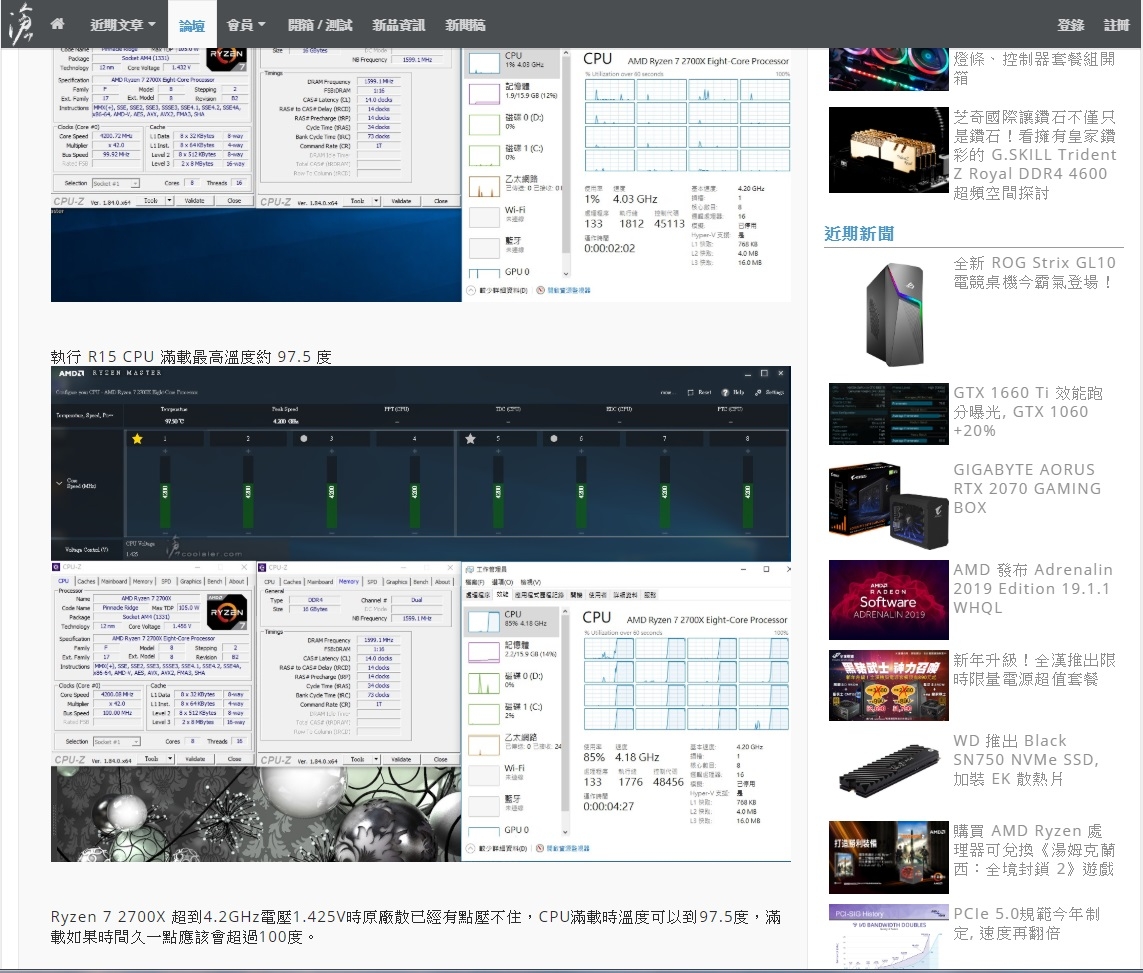Viewport: 1143px width, 973px height.
Task: Read the WD Black SN750 NVMe SSD news
Action: coord(1026,760)
